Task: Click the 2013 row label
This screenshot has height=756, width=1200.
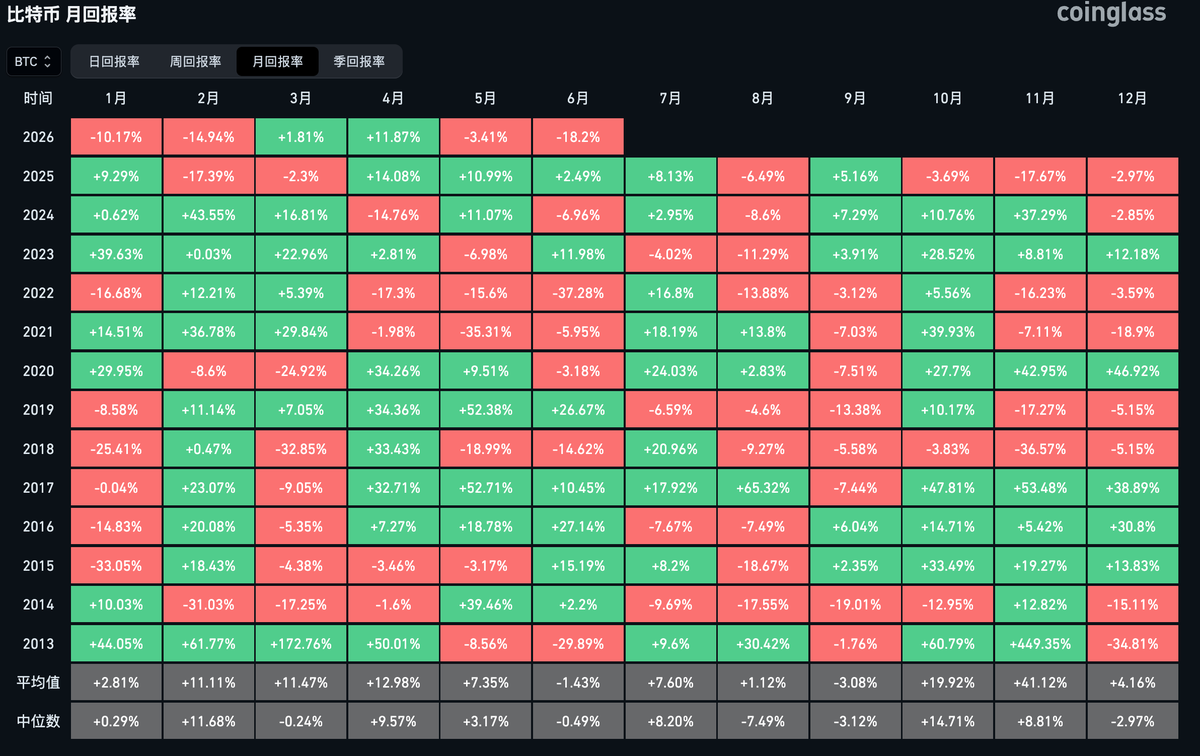Action: (38, 643)
